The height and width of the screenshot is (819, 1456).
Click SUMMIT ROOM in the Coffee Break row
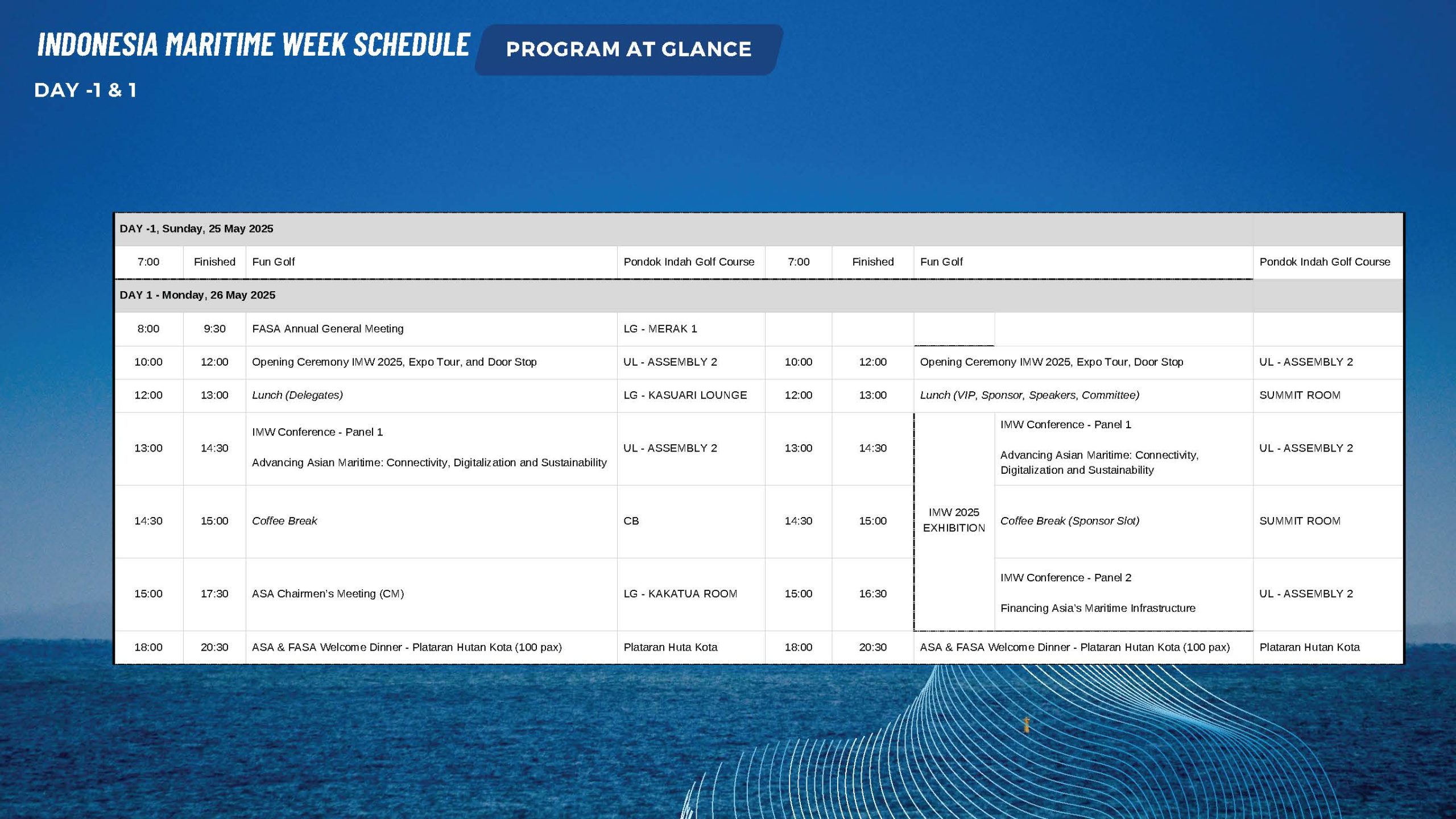tap(1328, 521)
